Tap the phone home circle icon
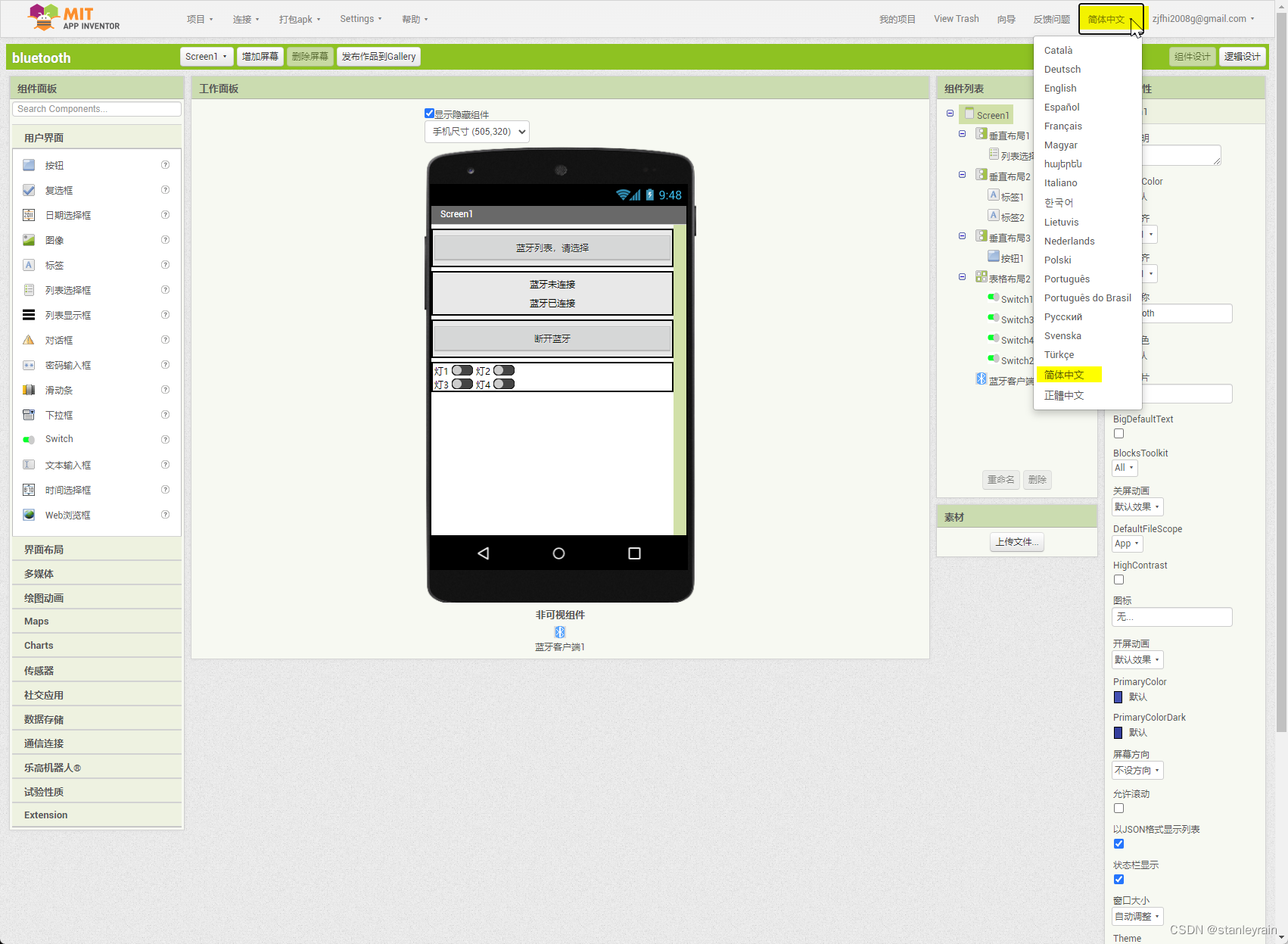The width and height of the screenshot is (1288, 944). [558, 553]
